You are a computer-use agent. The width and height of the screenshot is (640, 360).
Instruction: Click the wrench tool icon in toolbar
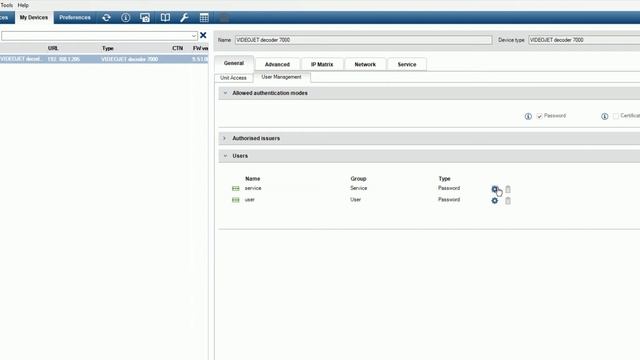pos(184,18)
